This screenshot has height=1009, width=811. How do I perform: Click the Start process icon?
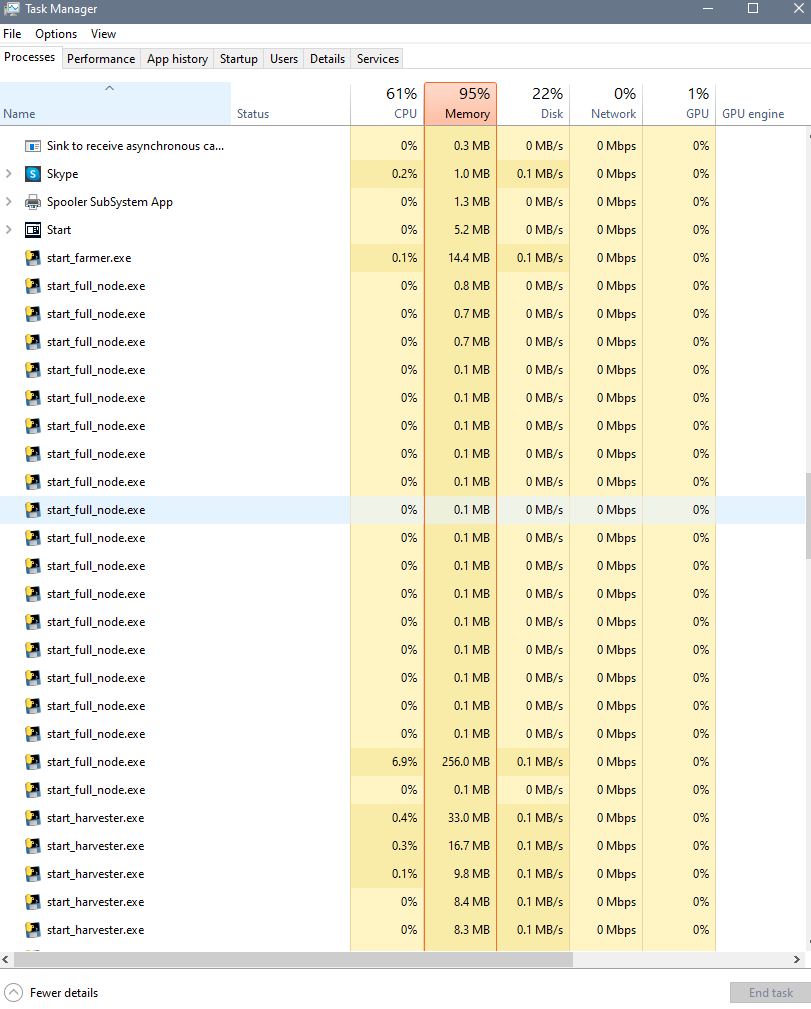point(33,230)
